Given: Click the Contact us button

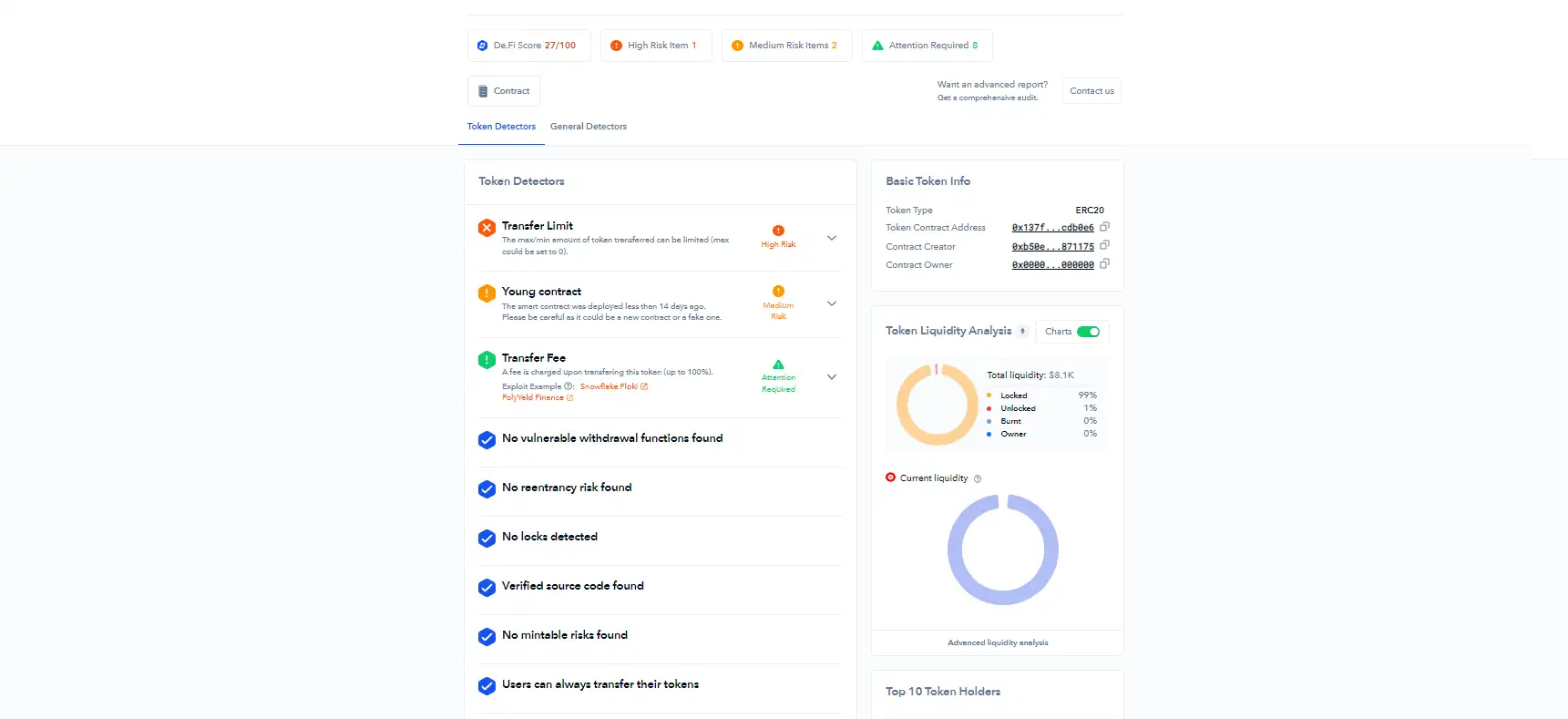Looking at the screenshot, I should (1091, 91).
